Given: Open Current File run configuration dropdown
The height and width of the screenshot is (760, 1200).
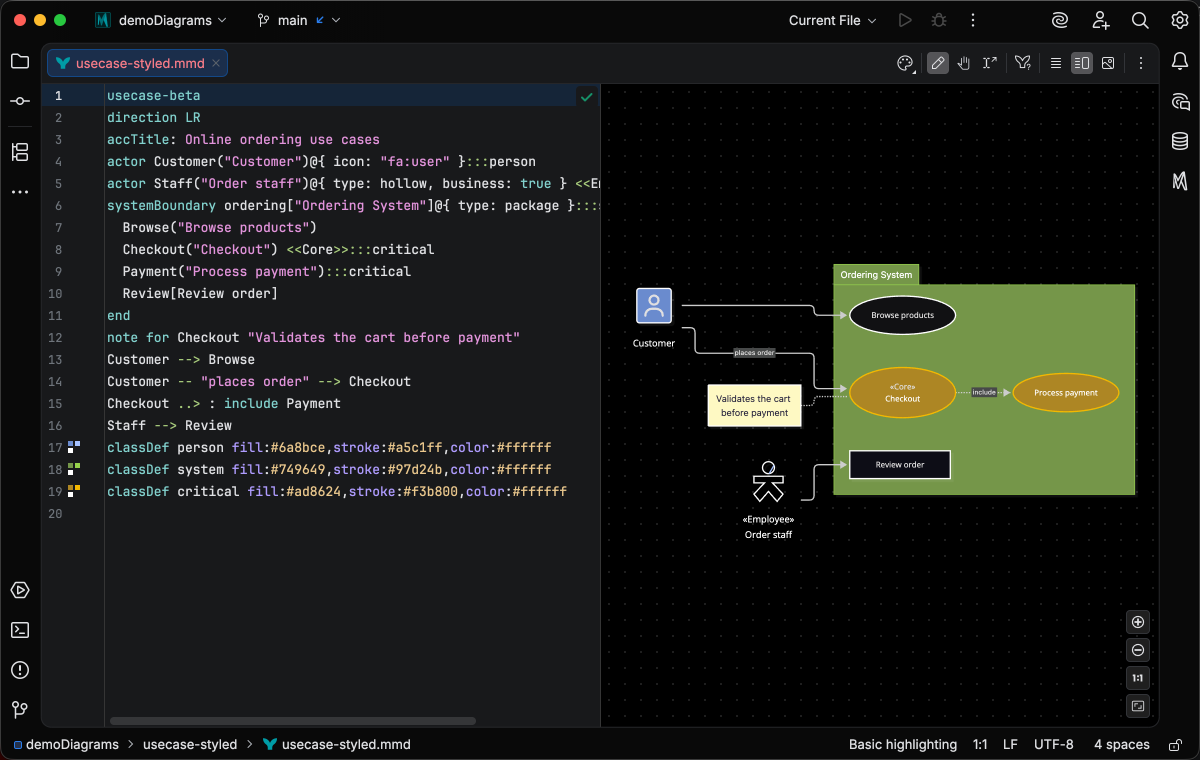Looking at the screenshot, I should coord(832,20).
